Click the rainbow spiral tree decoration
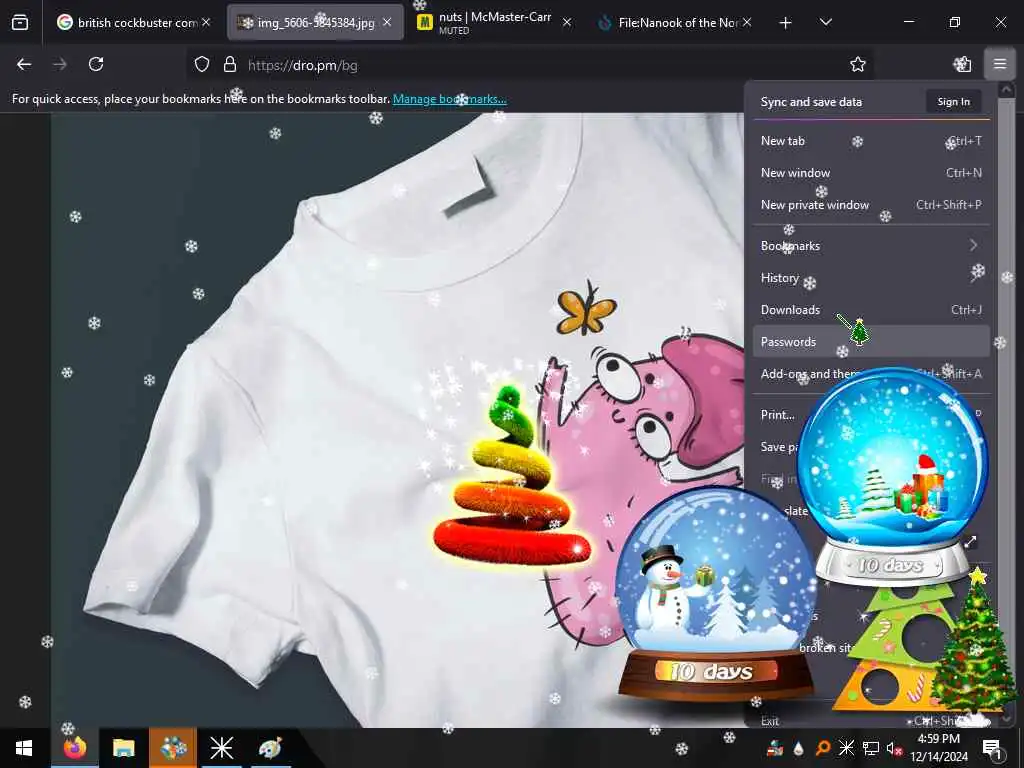 click(513, 475)
